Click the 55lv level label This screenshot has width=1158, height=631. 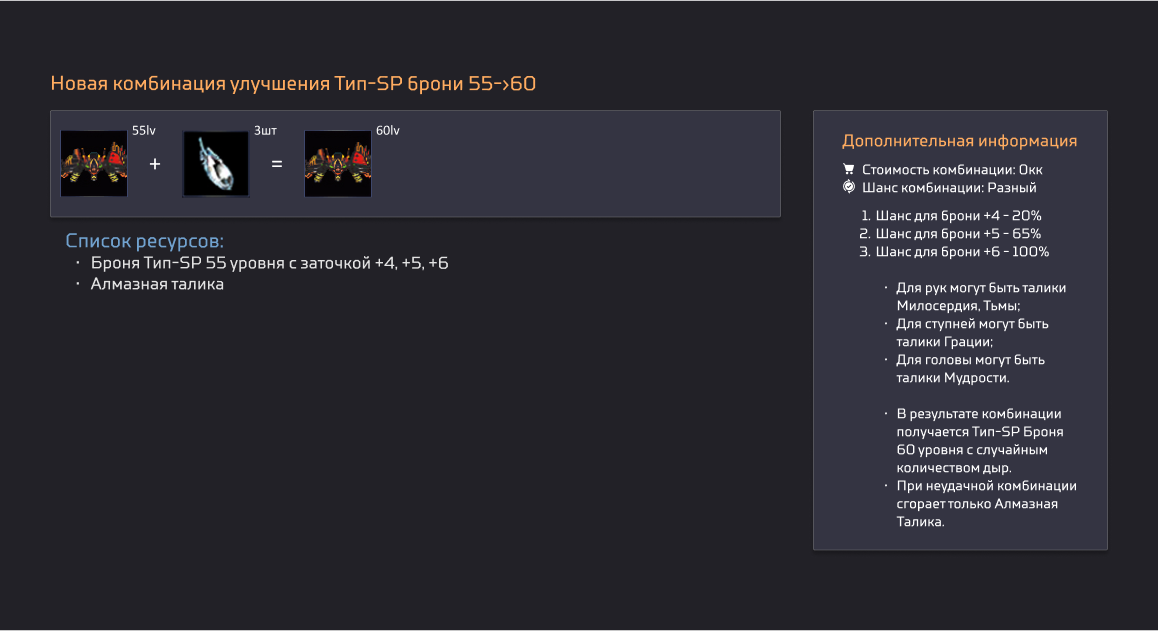(x=144, y=131)
